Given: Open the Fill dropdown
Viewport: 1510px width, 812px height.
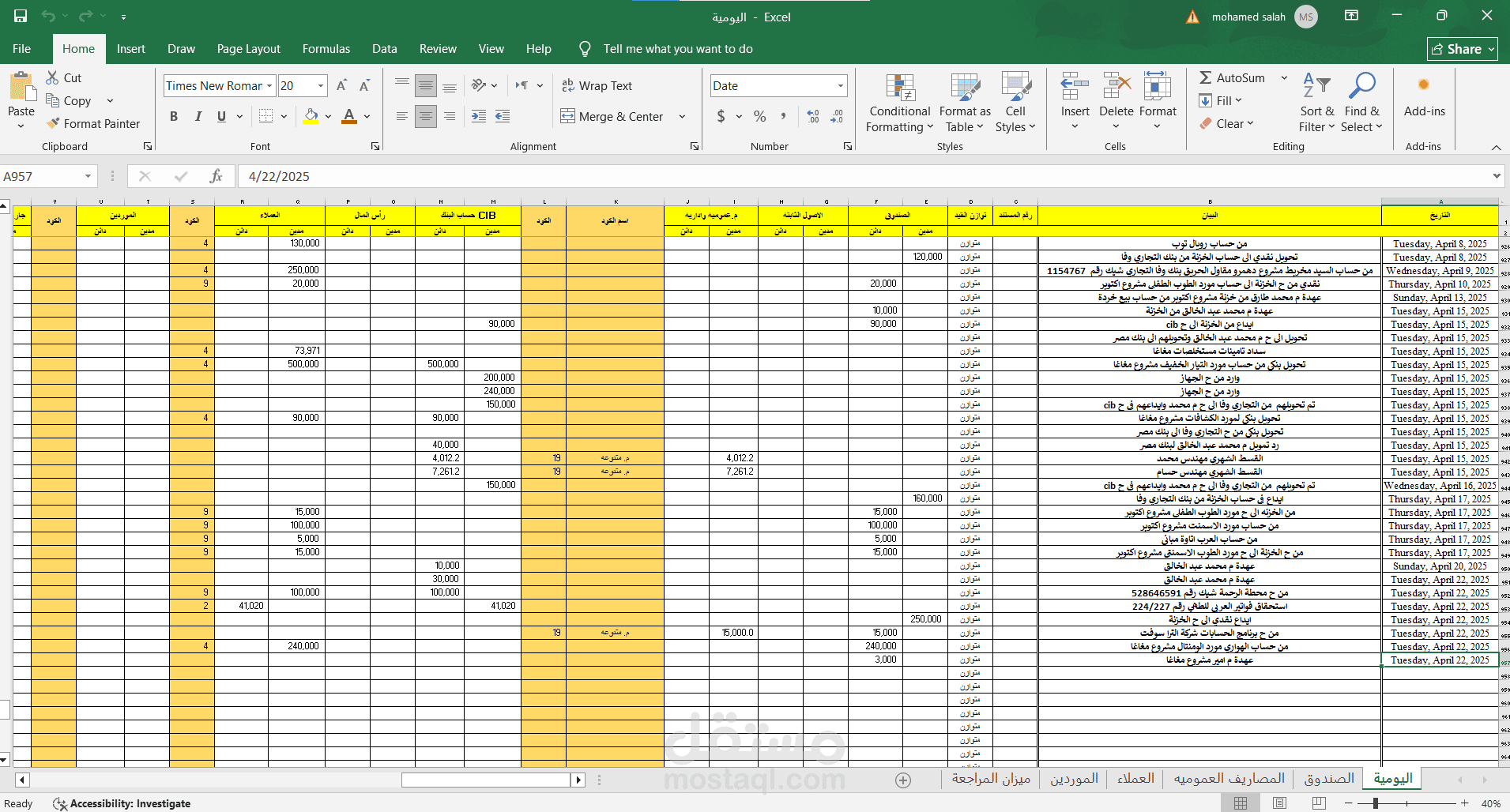Looking at the screenshot, I should [x=1220, y=100].
